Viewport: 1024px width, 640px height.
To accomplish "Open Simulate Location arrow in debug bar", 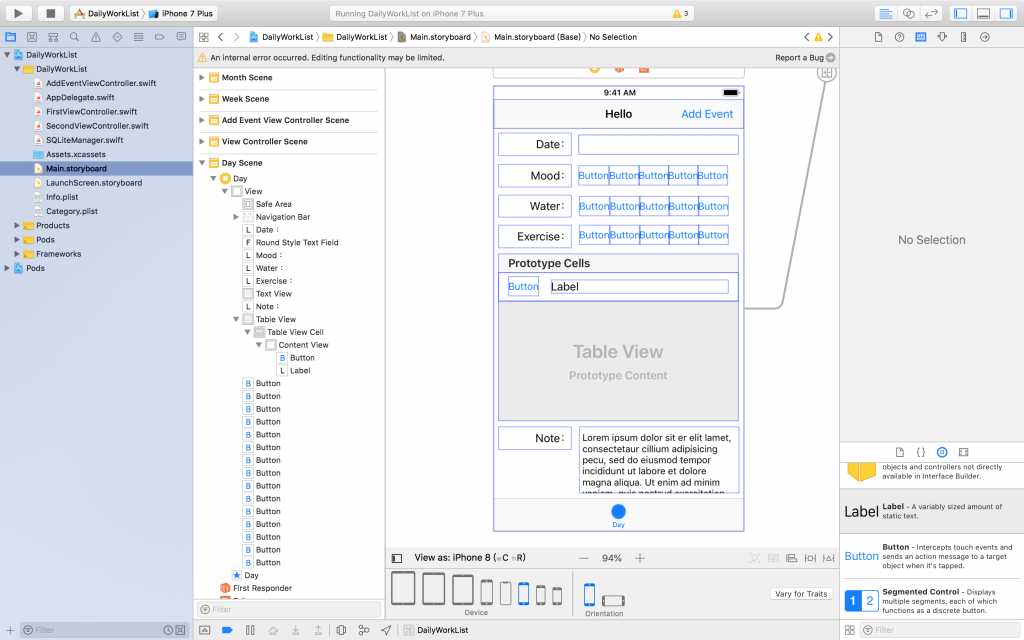I will (x=387, y=630).
